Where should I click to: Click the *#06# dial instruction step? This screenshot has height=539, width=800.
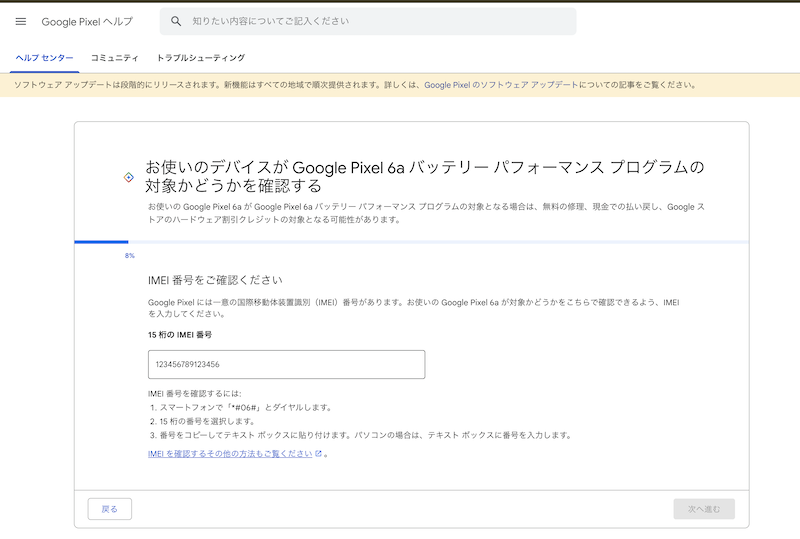pyautogui.click(x=240, y=407)
